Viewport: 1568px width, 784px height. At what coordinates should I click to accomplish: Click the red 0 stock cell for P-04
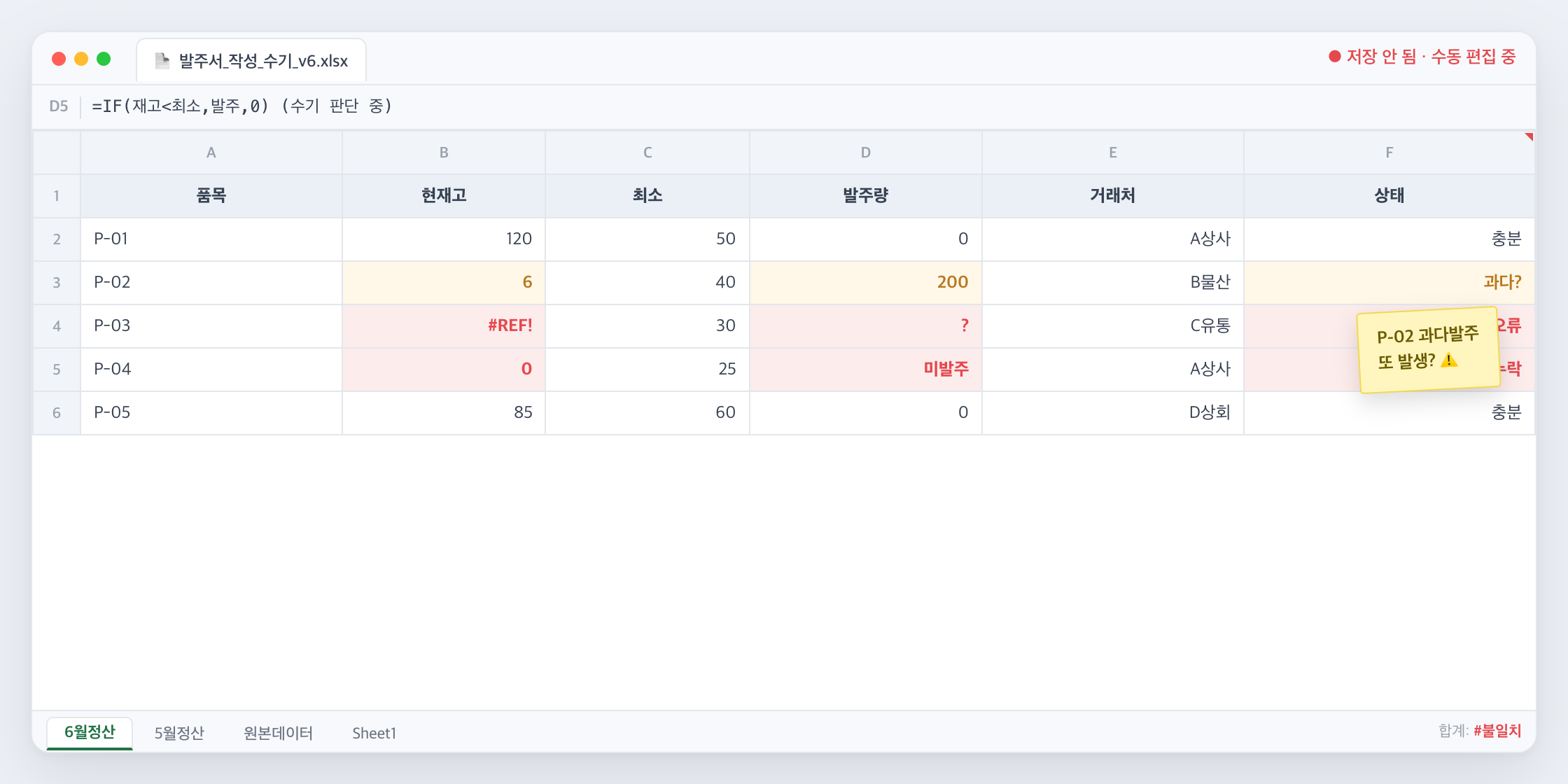click(x=444, y=370)
